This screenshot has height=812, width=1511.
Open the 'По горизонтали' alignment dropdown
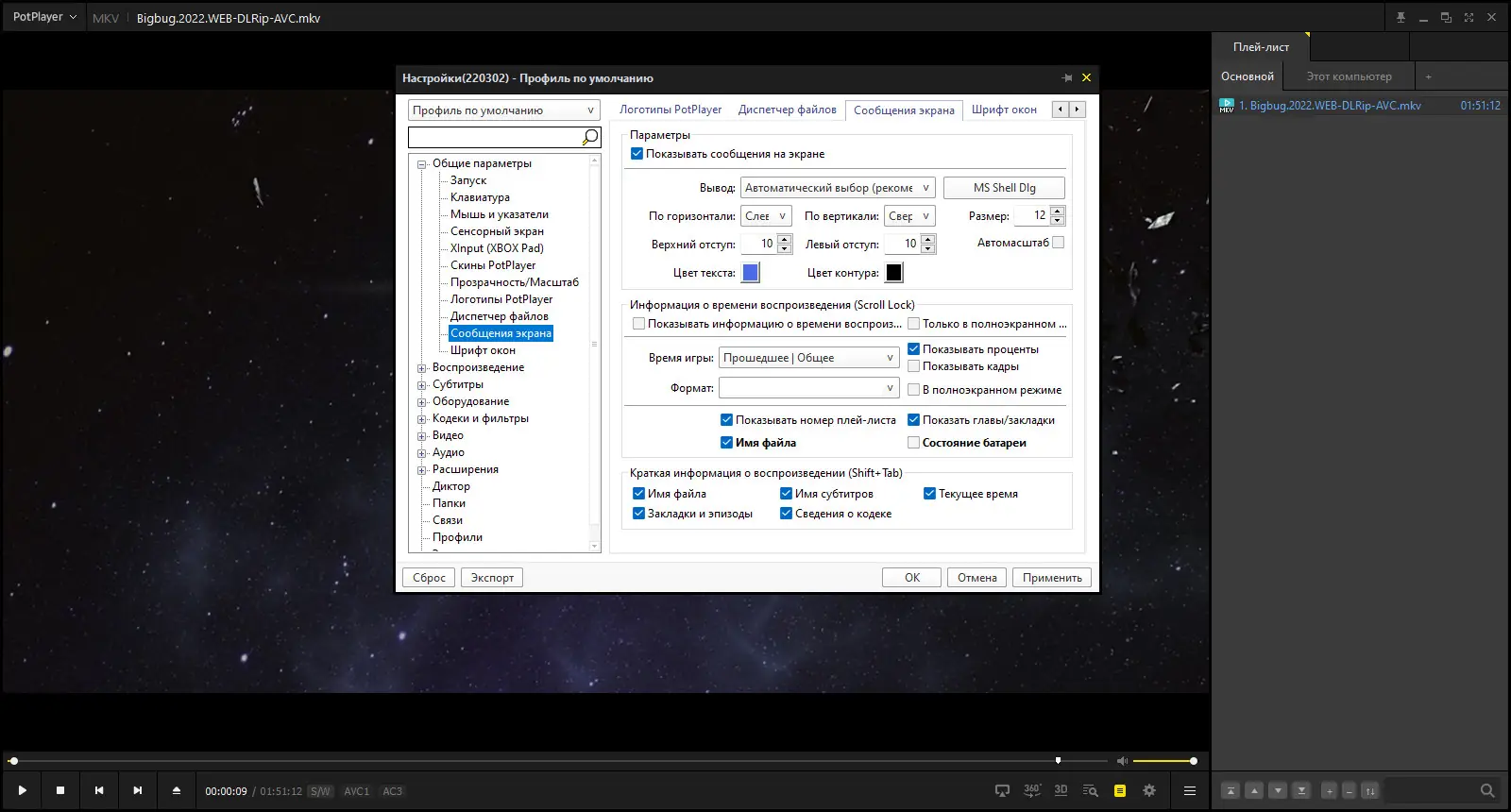[x=767, y=216]
